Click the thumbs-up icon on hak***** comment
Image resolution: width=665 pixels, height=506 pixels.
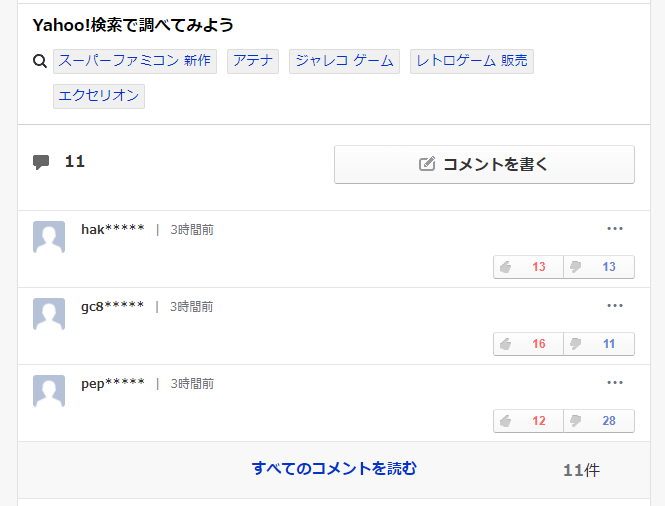tap(506, 267)
